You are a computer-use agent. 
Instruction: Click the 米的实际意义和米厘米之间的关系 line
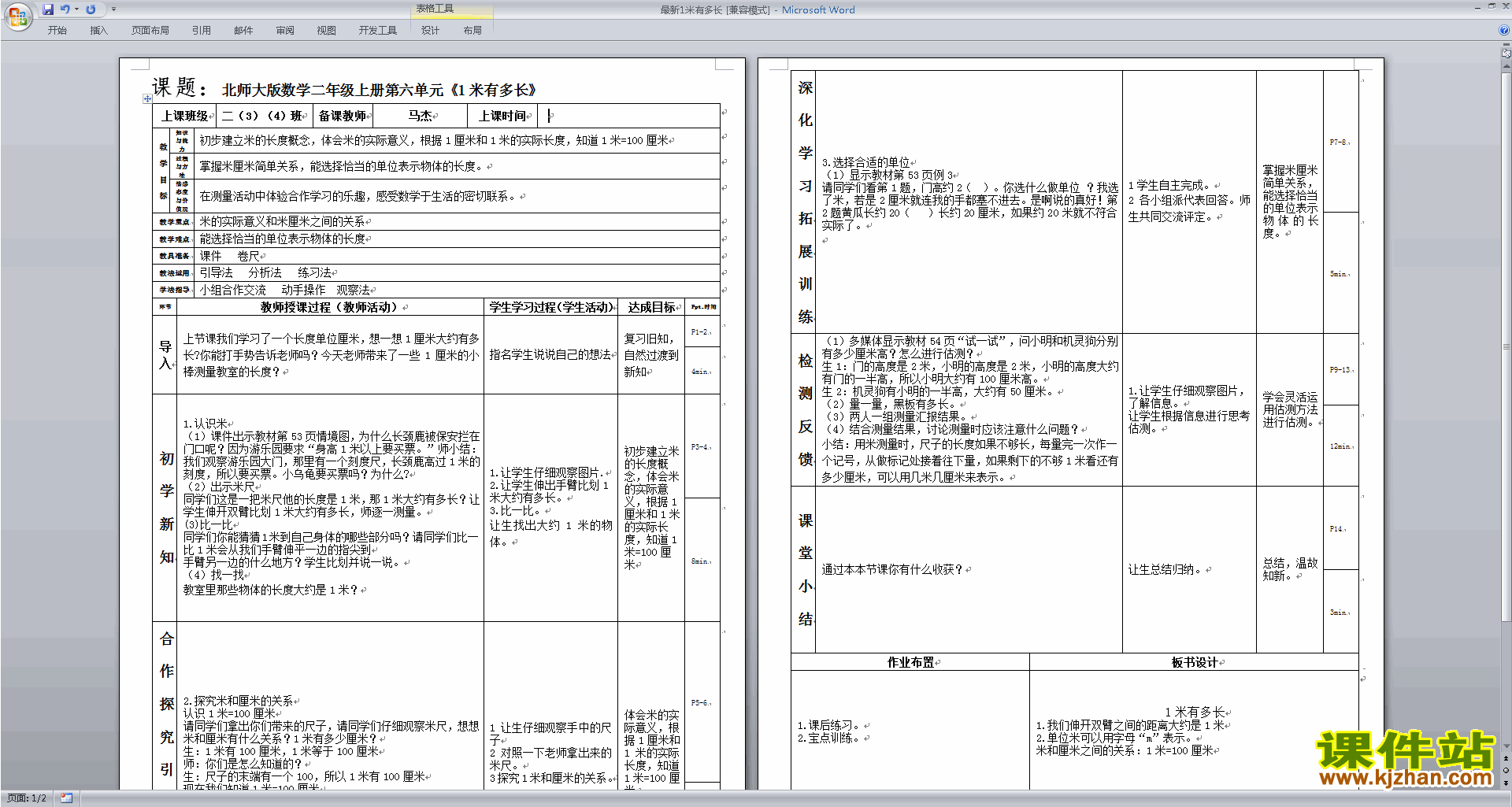coord(282,222)
